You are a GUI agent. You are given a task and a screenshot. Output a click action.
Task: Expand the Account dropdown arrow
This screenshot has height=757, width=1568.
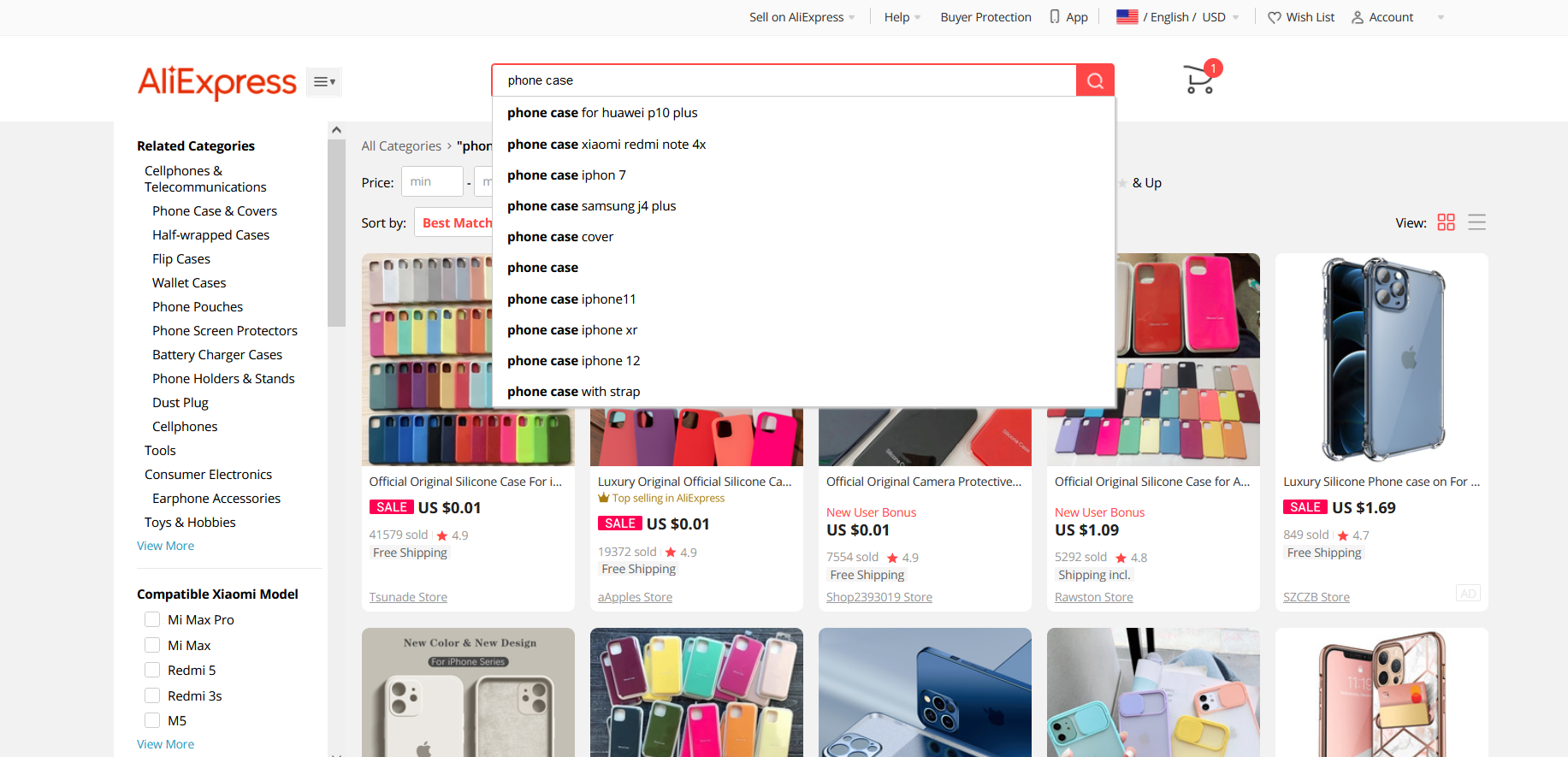[x=1441, y=17]
